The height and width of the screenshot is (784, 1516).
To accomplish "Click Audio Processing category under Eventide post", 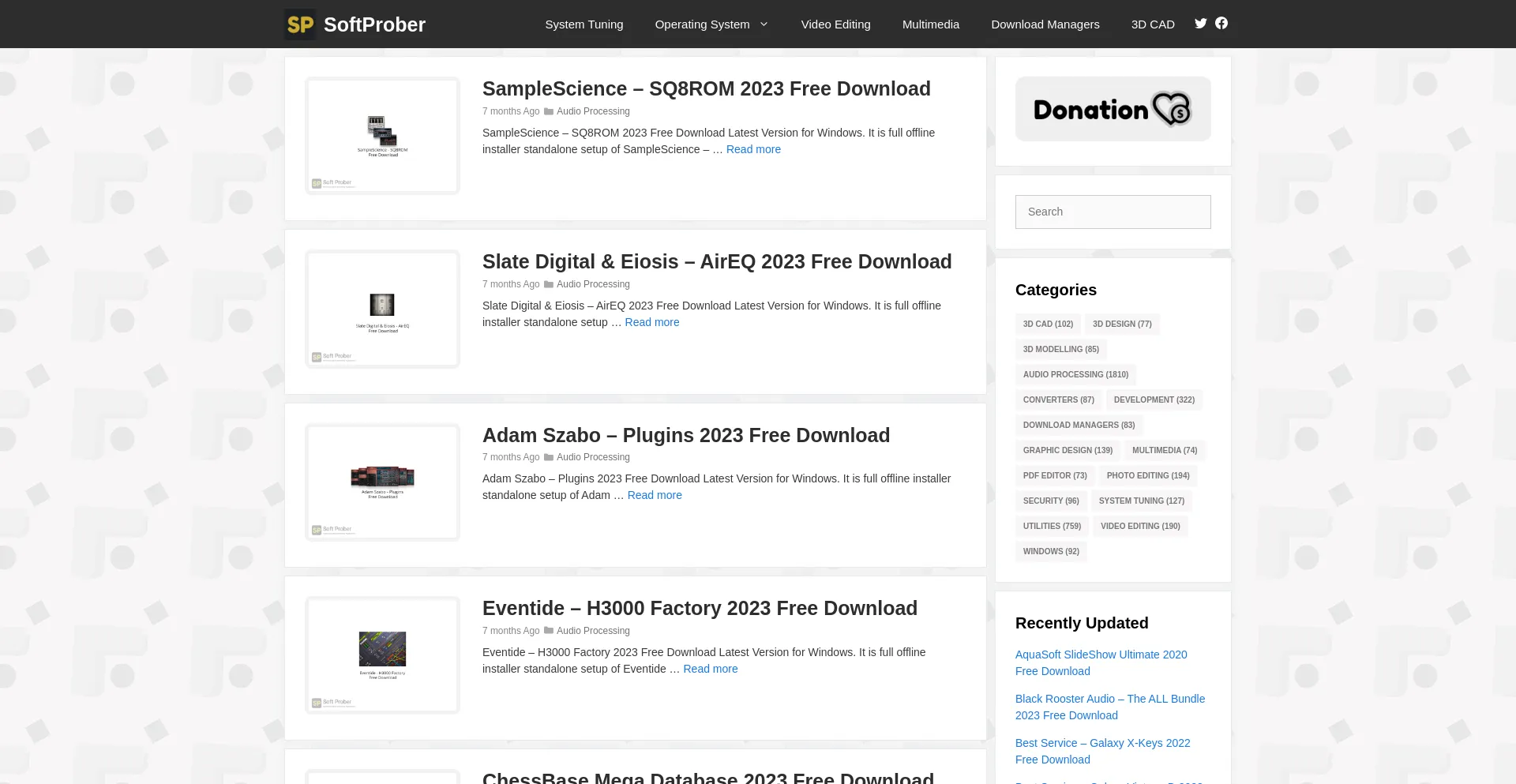I will tap(593, 631).
